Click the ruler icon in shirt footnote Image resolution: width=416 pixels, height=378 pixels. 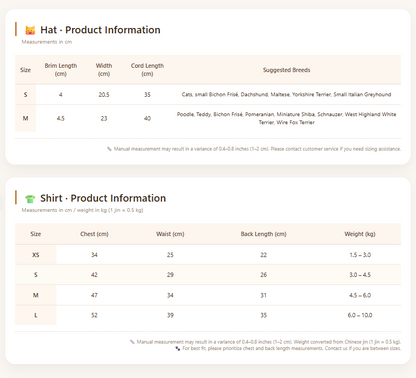(x=132, y=342)
